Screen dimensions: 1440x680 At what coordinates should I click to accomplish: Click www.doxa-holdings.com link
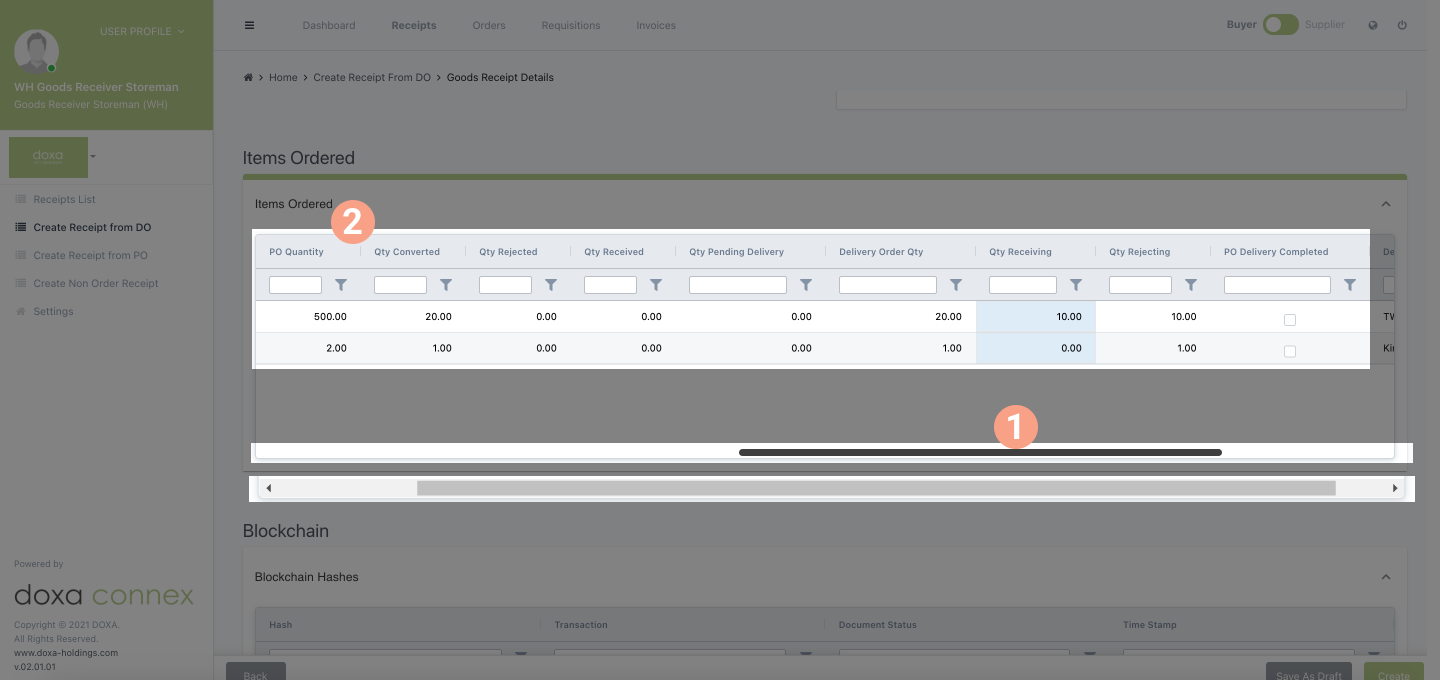[x=66, y=652]
